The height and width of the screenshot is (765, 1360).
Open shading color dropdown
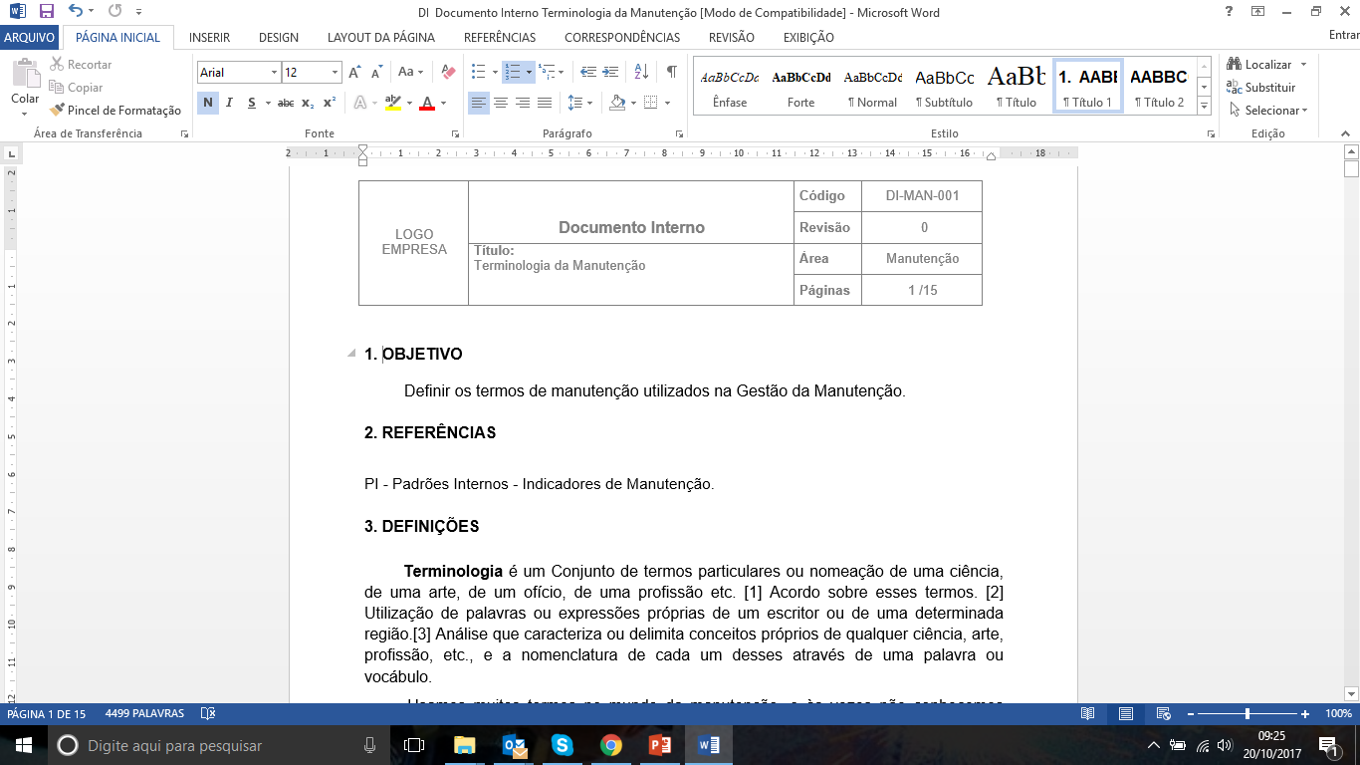[x=633, y=103]
